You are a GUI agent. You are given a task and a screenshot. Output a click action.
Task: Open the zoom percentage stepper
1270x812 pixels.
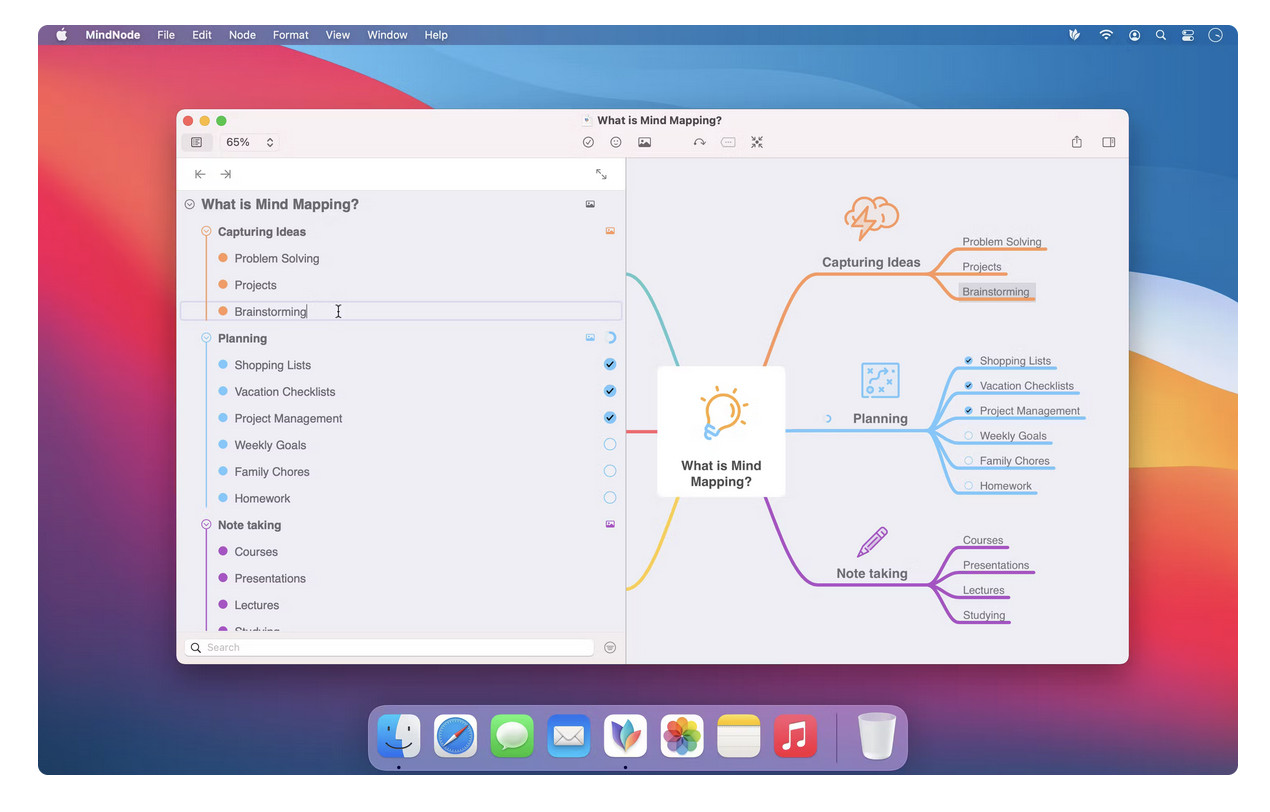pyautogui.click(x=268, y=142)
